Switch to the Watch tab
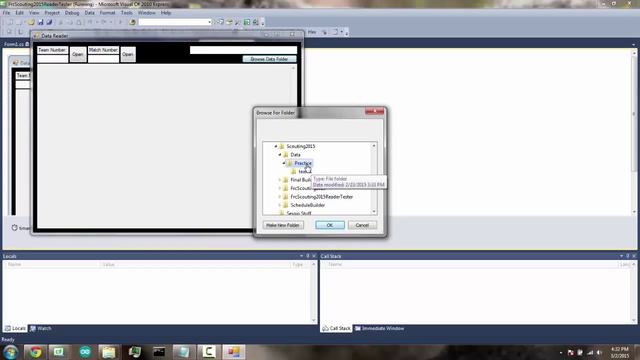The height and width of the screenshot is (360, 640). pyautogui.click(x=41, y=328)
